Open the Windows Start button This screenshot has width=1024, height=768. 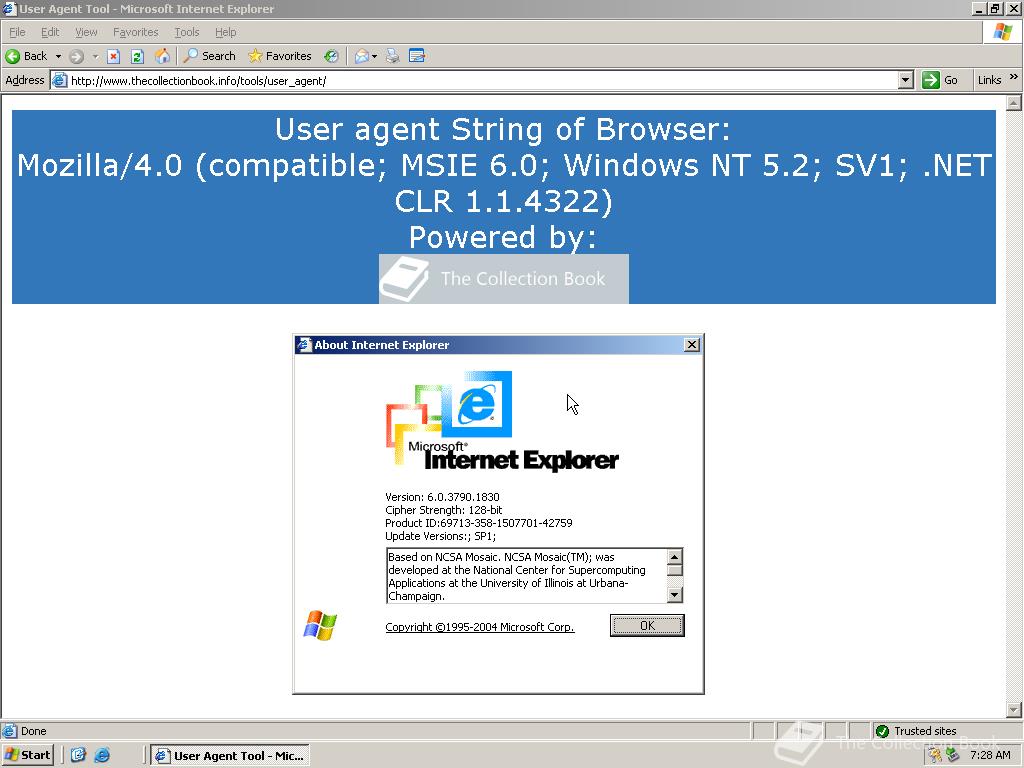coord(27,756)
